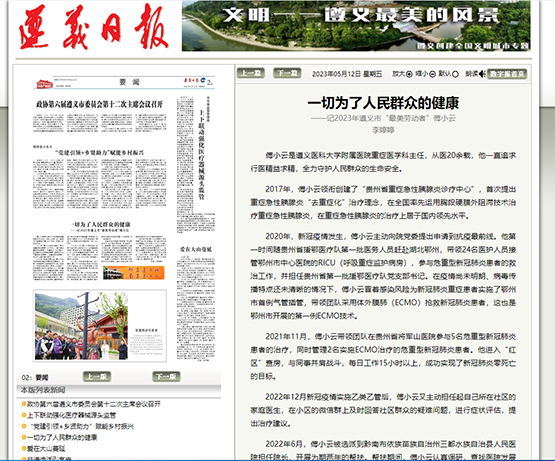Click bullet icon beside 上下联动强化医疗器械源头监管

pyautogui.click(x=24, y=415)
